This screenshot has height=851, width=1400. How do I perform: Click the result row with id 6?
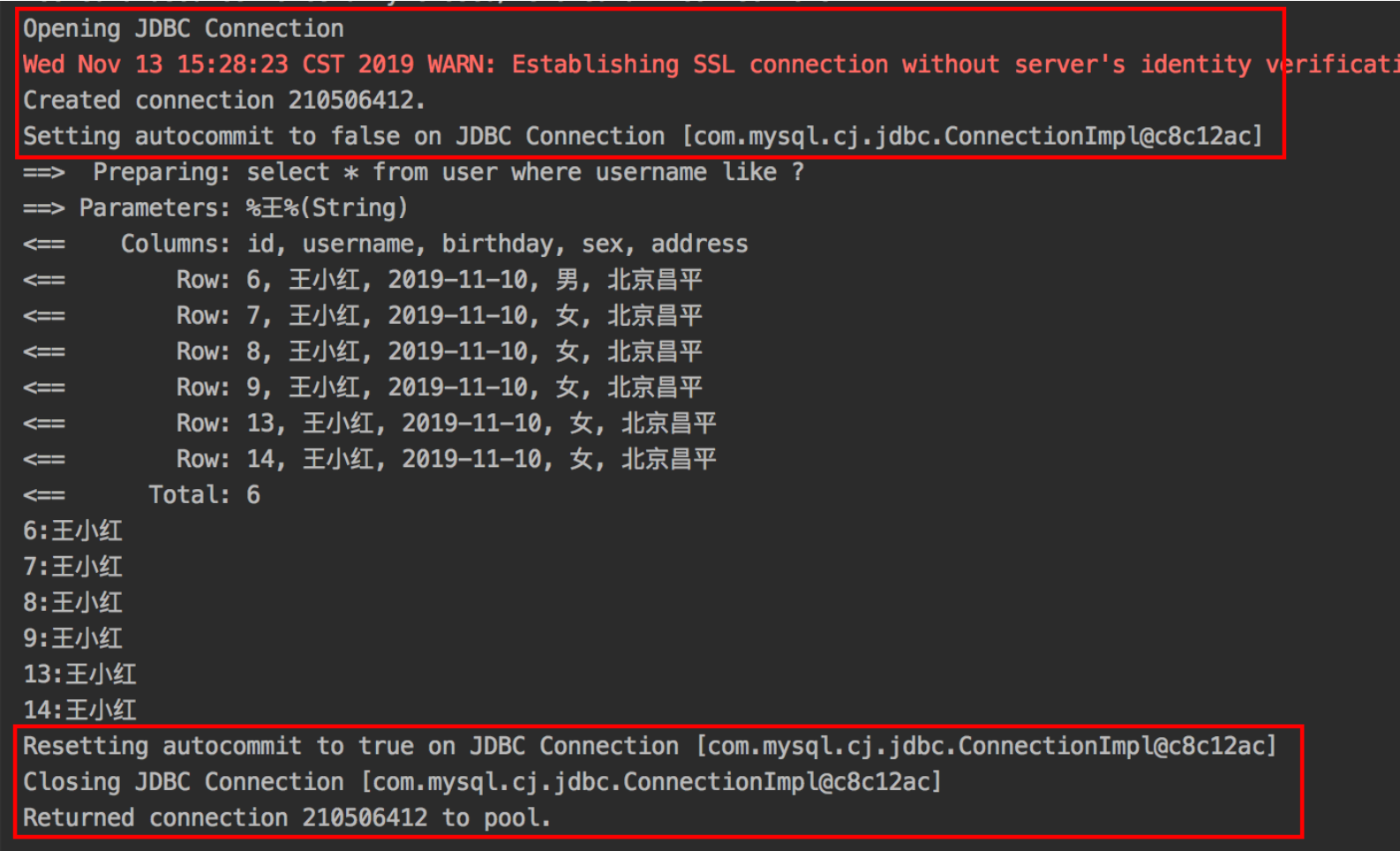(x=439, y=280)
